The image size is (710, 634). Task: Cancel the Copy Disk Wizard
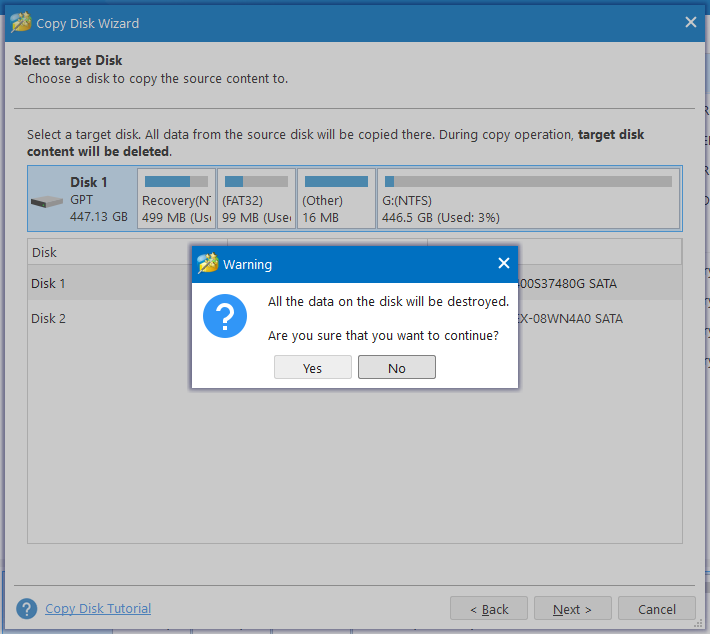(x=657, y=609)
